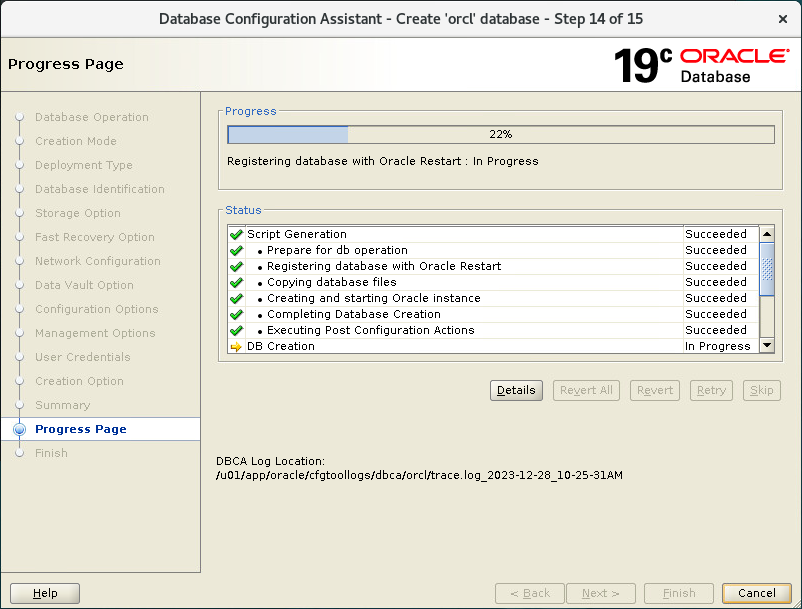
Task: Click the 22% progress bar
Action: 501,134
